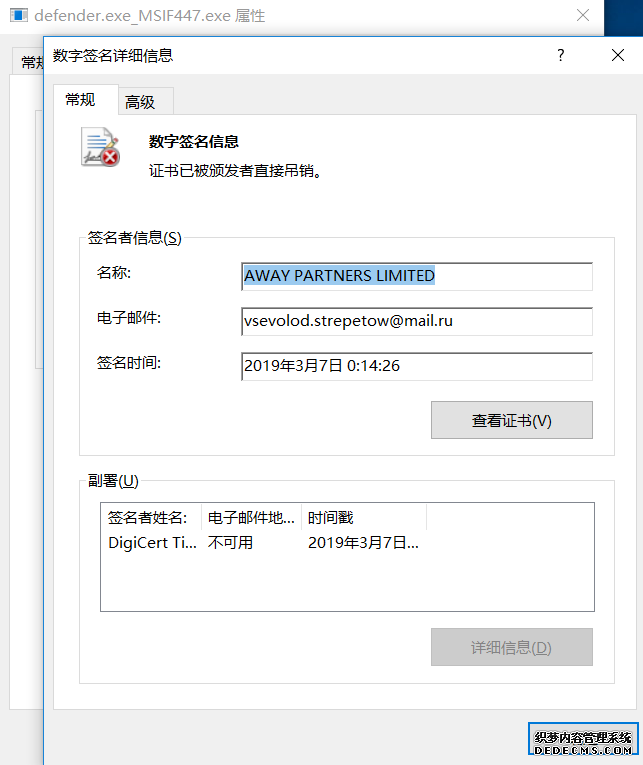The height and width of the screenshot is (765, 643).
Task: Click the background 常规 tab of properties window
Action: click(28, 61)
